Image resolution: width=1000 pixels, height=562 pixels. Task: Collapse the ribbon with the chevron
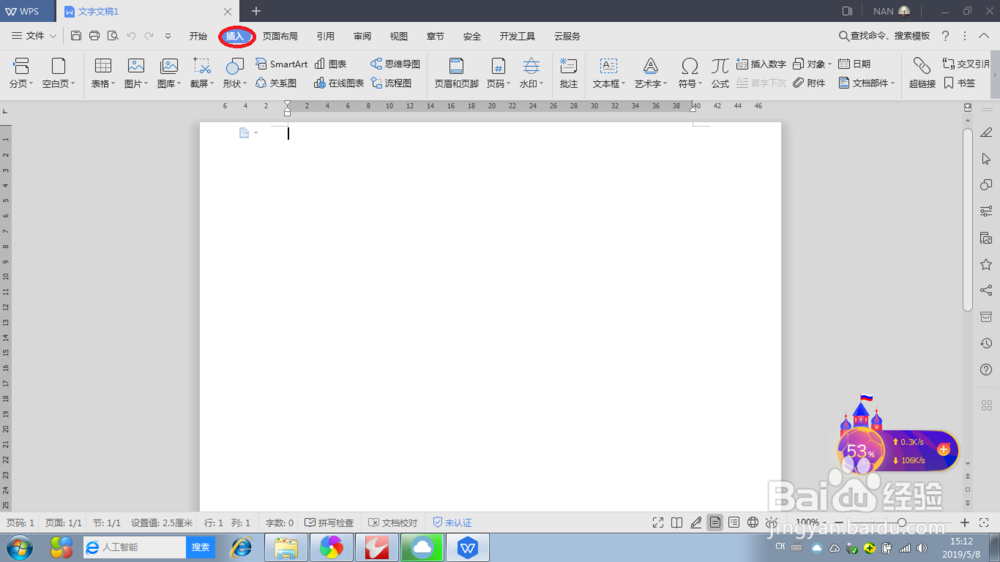tap(984, 36)
